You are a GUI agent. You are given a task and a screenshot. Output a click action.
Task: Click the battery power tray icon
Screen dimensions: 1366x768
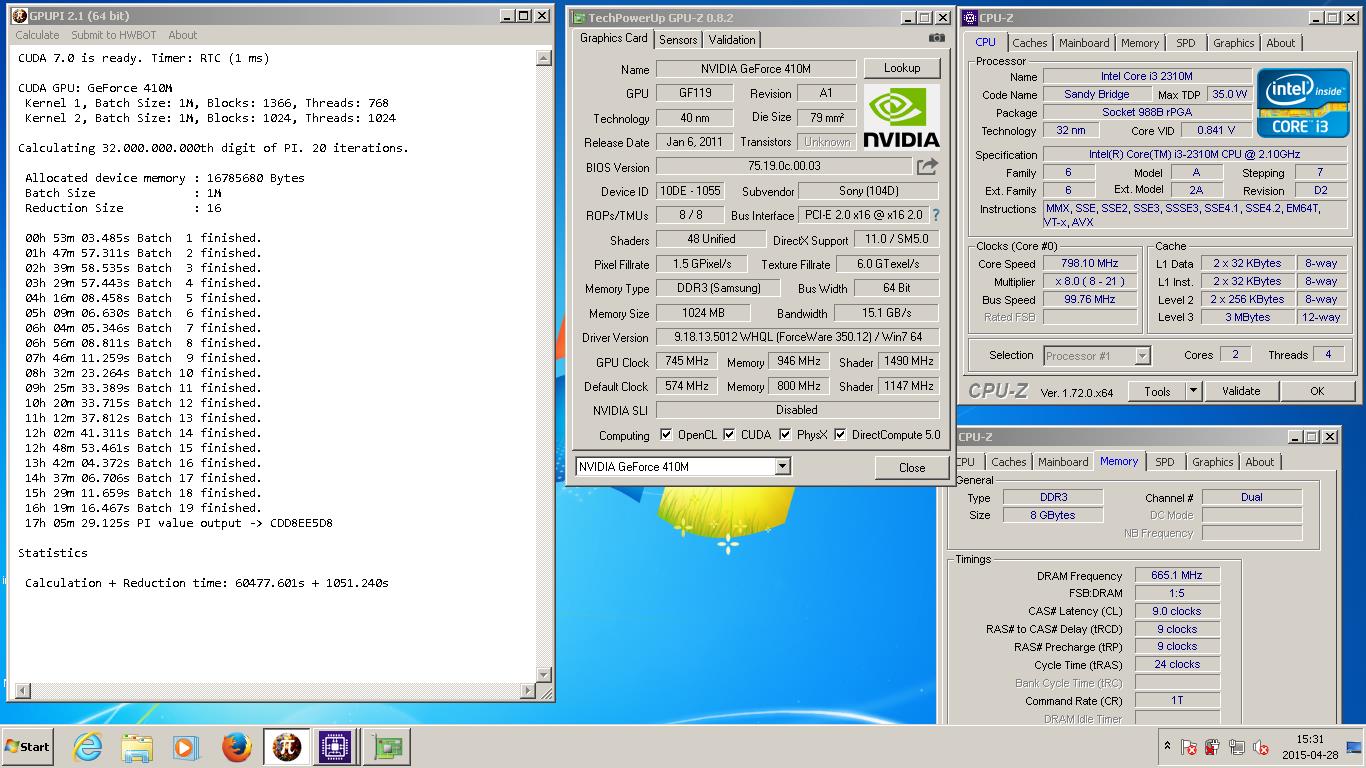click(x=1212, y=747)
